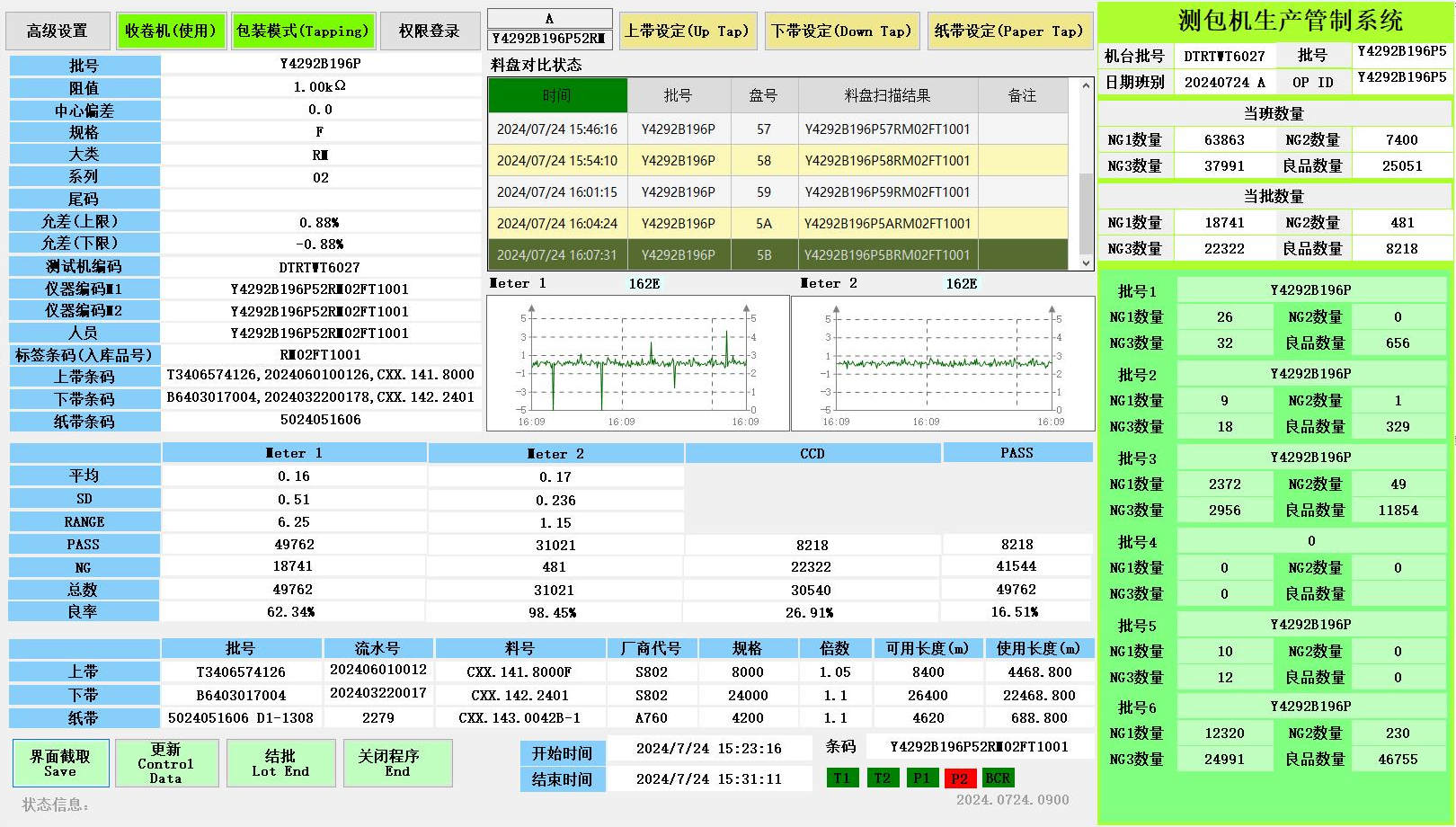Sort the reel table by 时间 column header
The width and height of the screenshot is (1456, 827).
556,95
